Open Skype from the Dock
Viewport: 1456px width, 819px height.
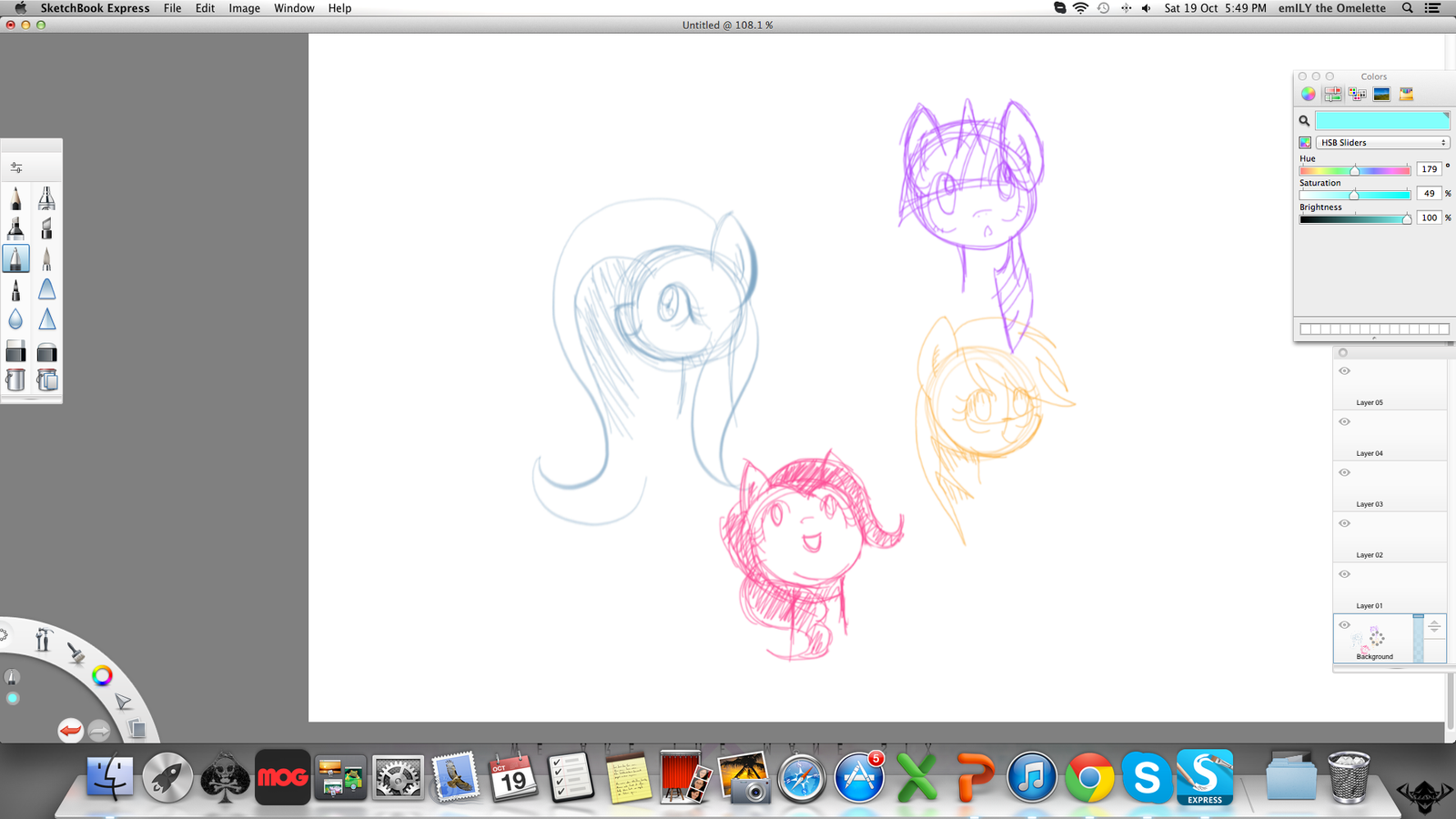coord(1147,779)
